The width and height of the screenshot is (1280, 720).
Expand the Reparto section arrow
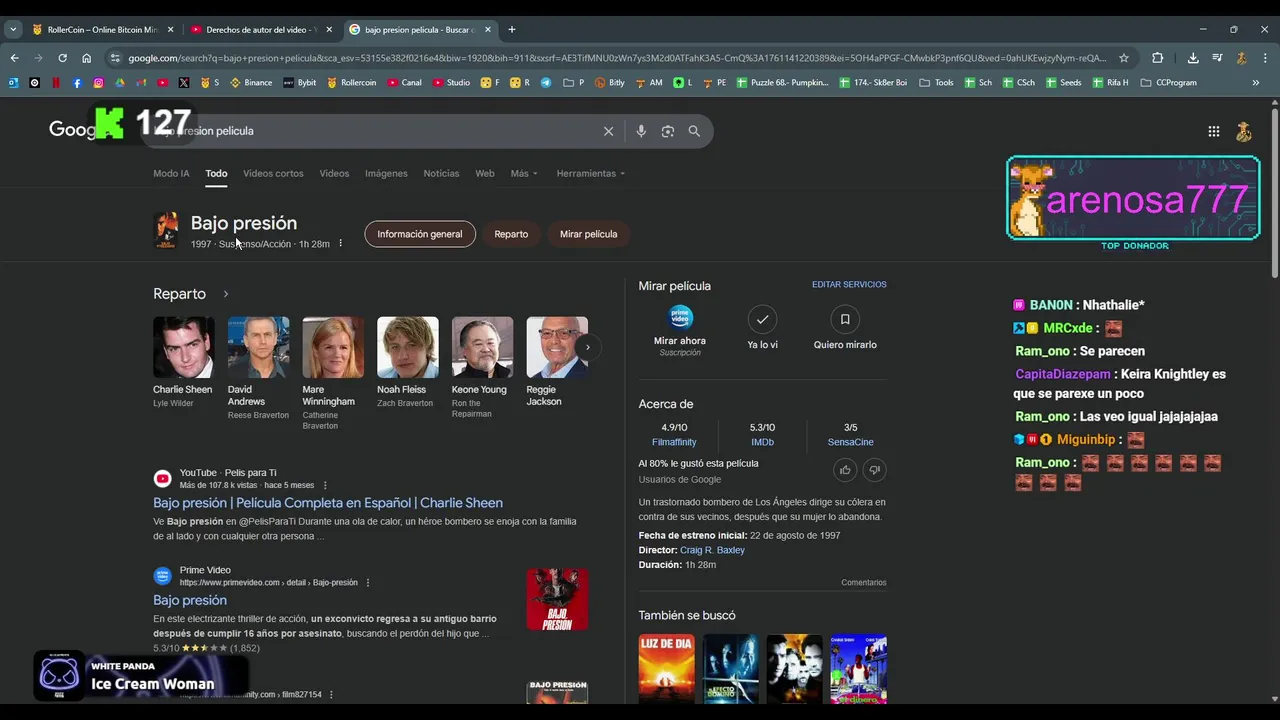click(x=226, y=294)
